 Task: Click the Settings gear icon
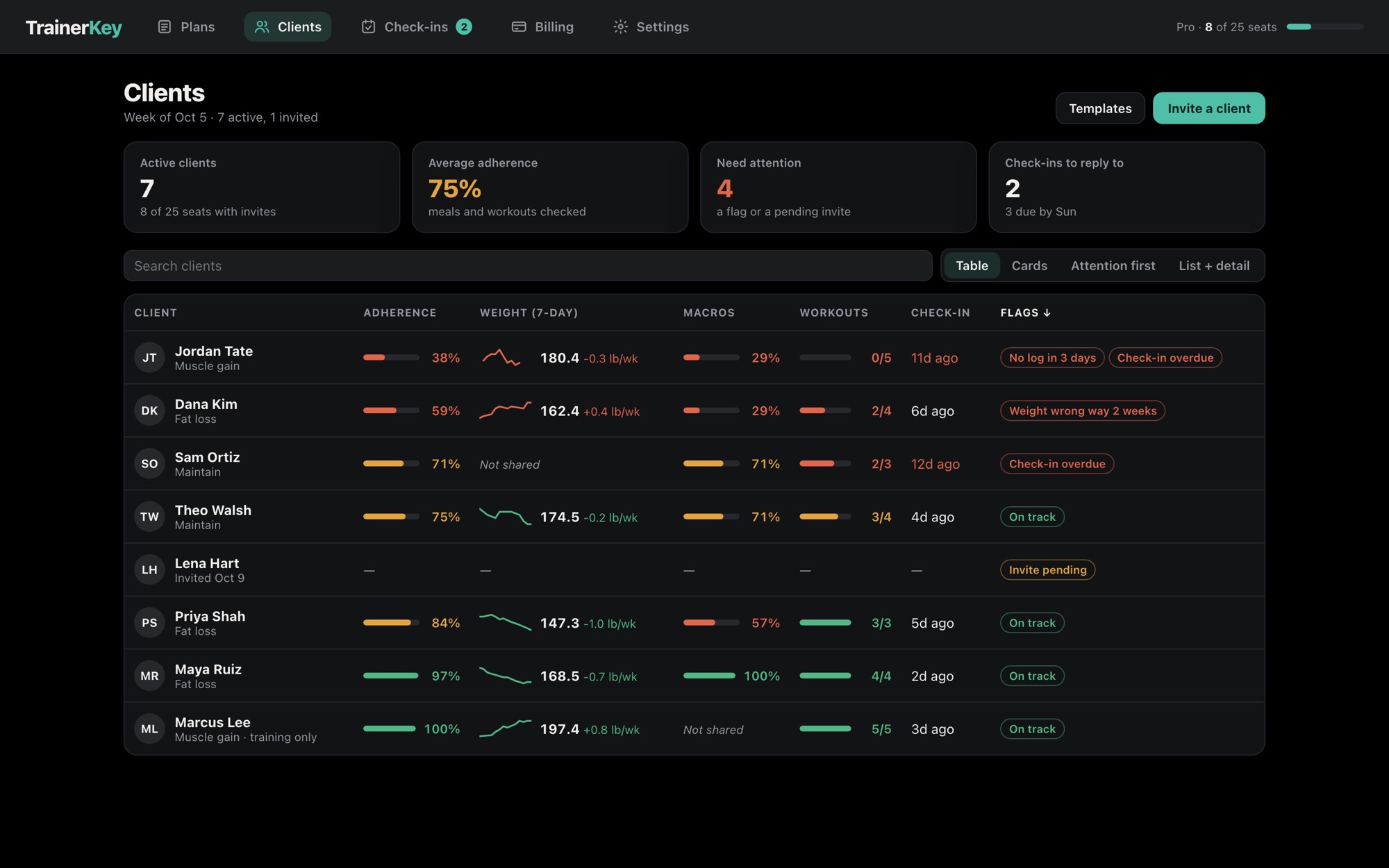621,27
